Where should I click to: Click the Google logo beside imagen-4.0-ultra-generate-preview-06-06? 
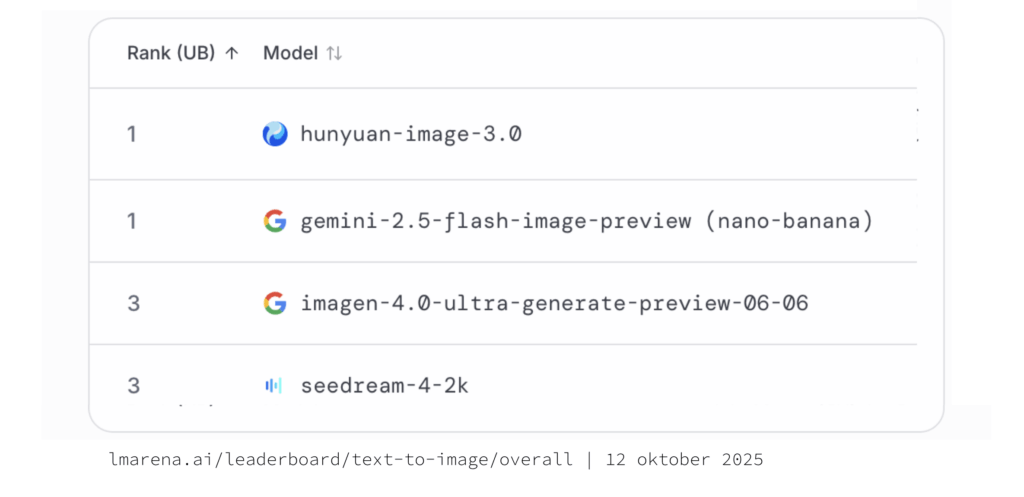[275, 303]
